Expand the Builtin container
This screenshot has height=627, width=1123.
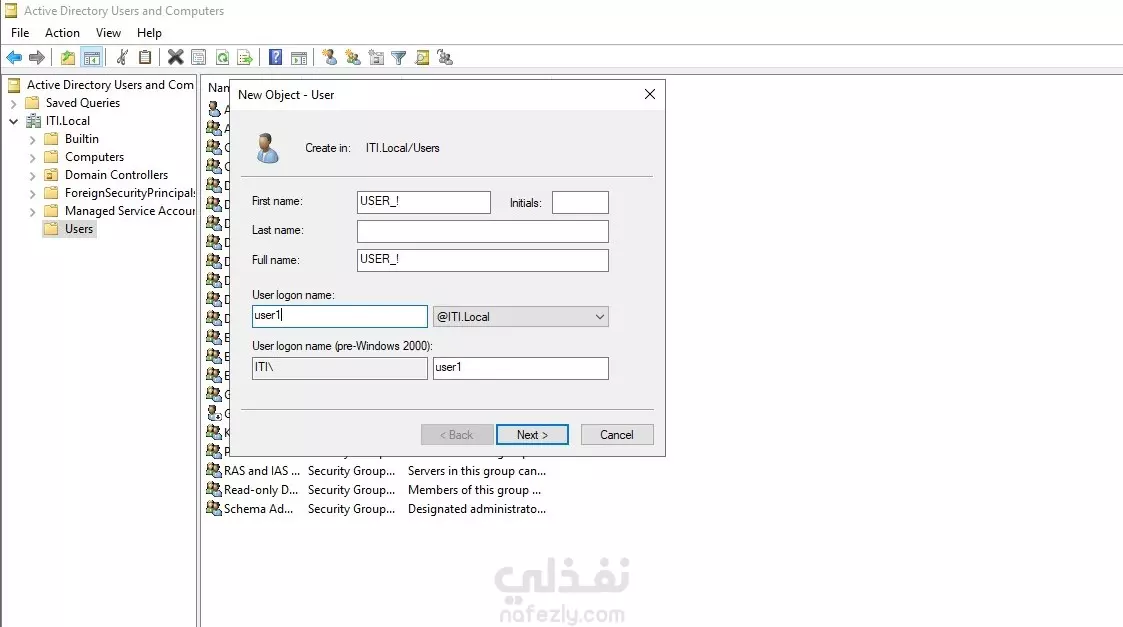pos(32,140)
